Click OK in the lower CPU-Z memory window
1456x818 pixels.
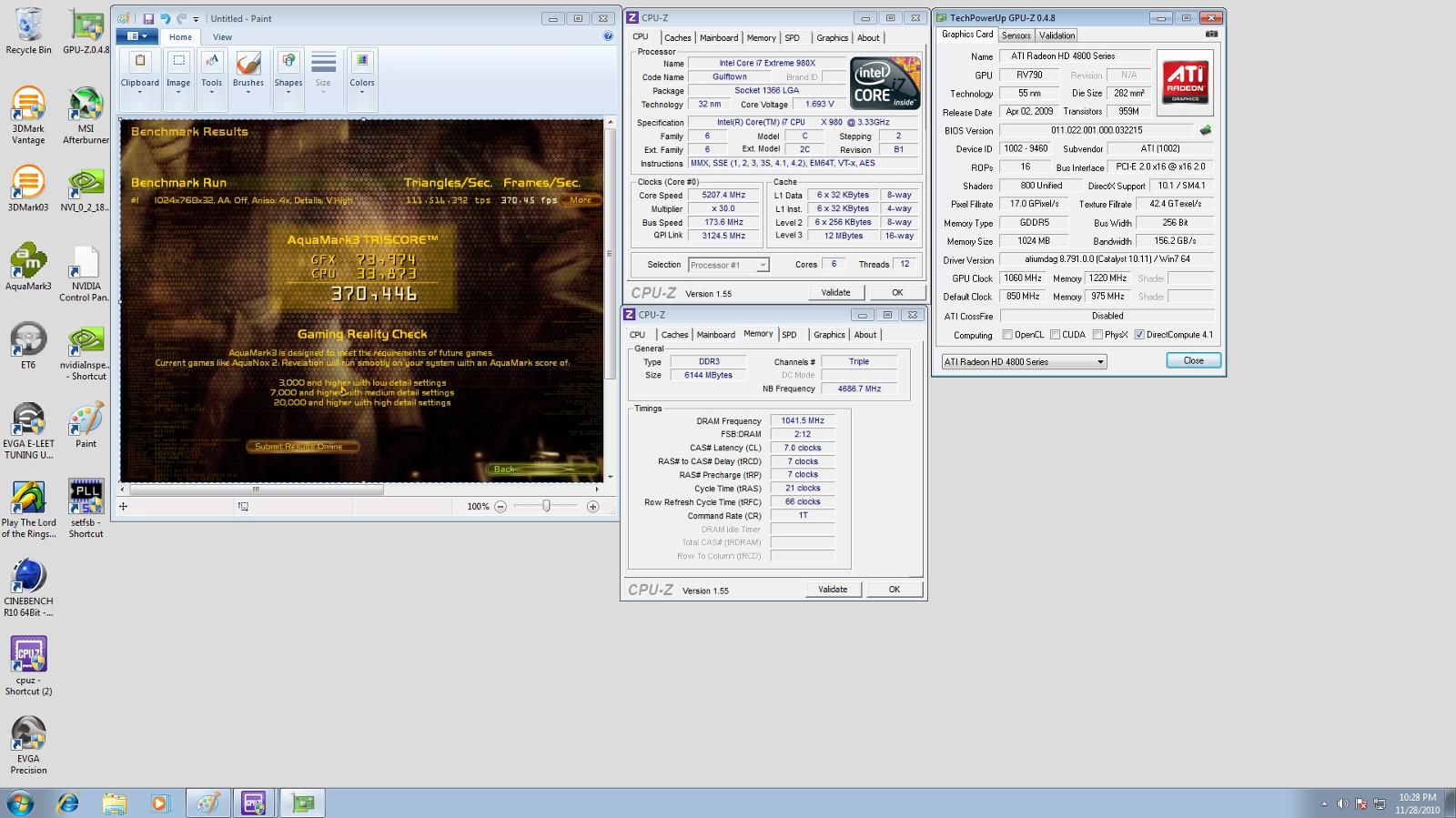click(x=895, y=590)
